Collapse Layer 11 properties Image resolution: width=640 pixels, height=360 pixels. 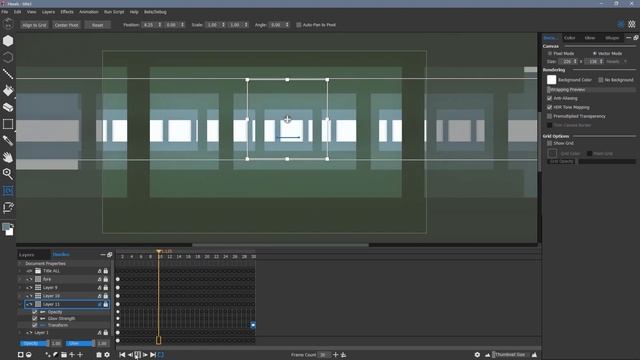click(20, 304)
